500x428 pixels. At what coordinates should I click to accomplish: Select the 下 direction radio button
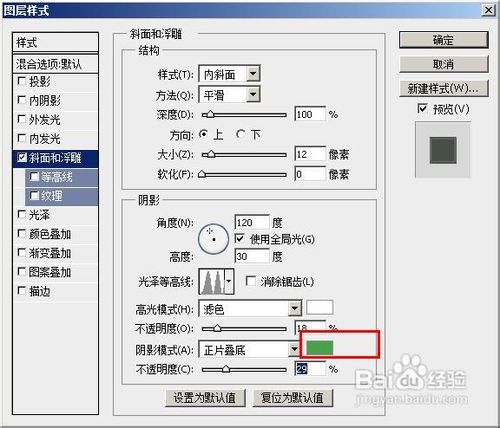[x=241, y=135]
